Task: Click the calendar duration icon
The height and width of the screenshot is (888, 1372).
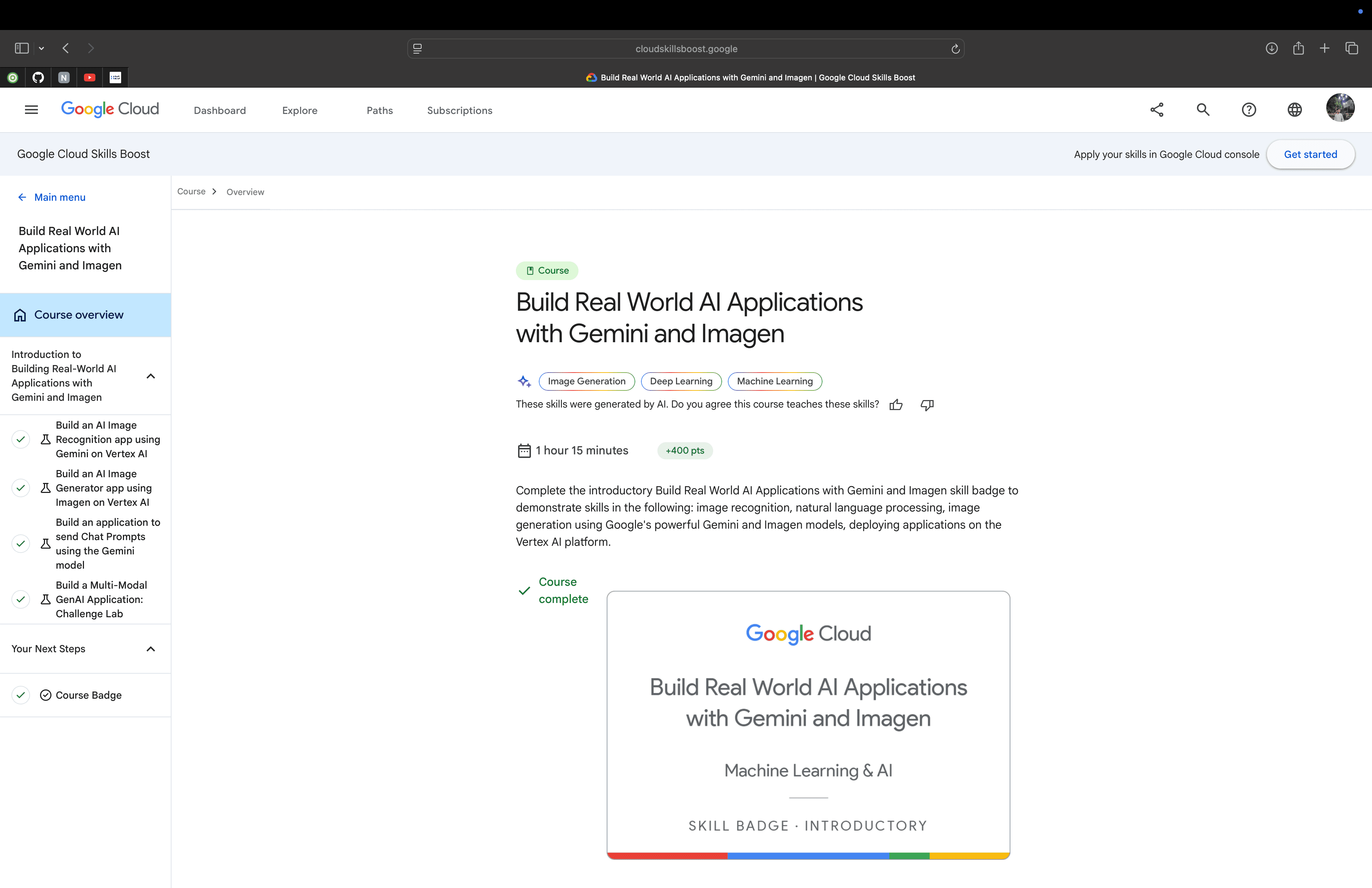Action: [x=524, y=451]
